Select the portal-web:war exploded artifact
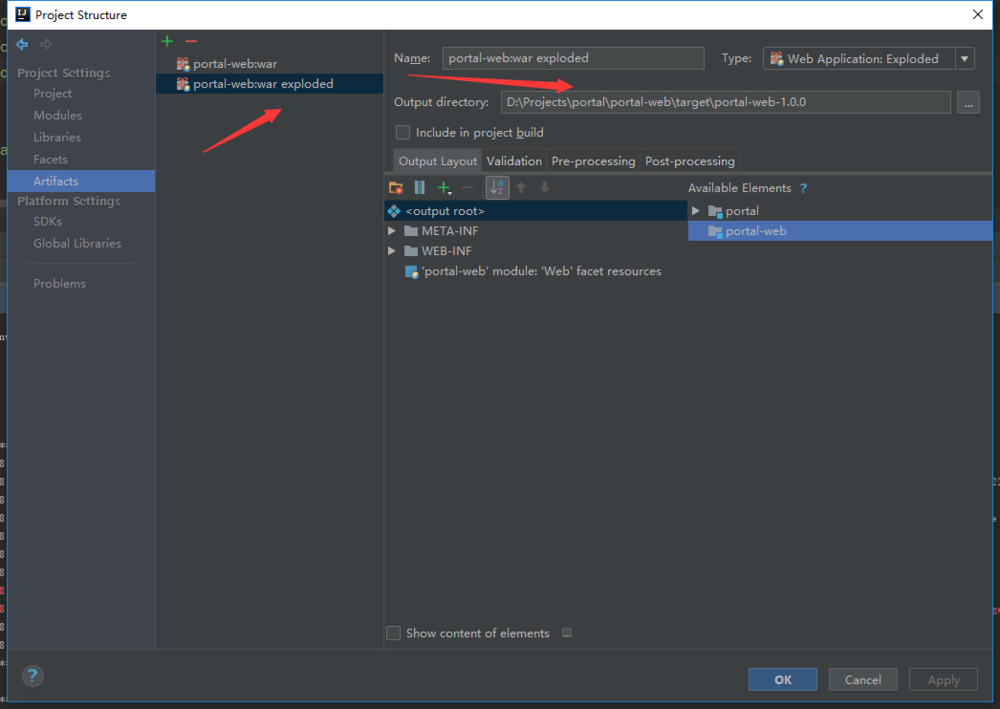1000x709 pixels. [x=269, y=84]
